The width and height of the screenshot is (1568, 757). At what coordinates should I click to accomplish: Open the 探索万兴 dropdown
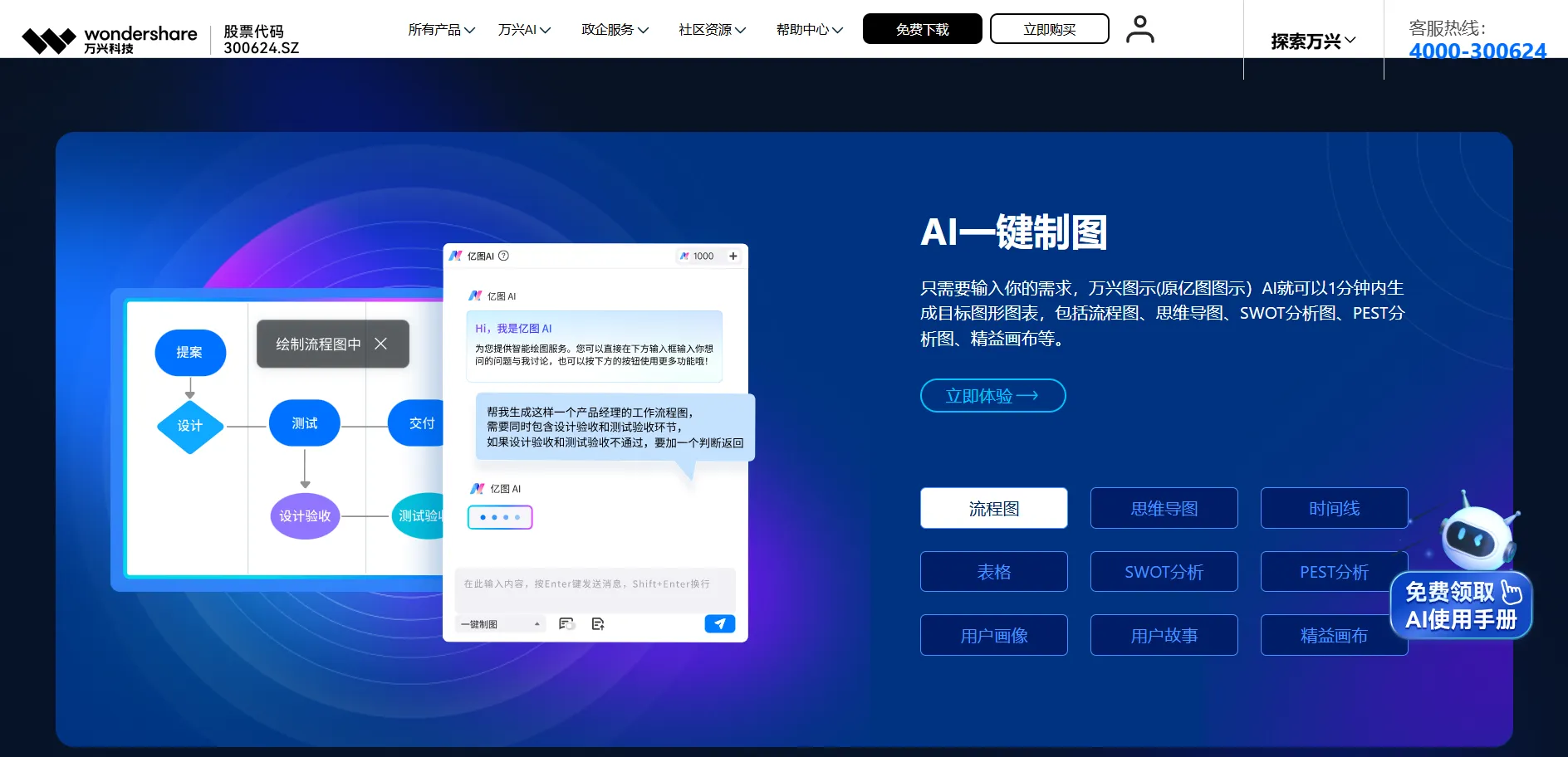(x=1313, y=42)
